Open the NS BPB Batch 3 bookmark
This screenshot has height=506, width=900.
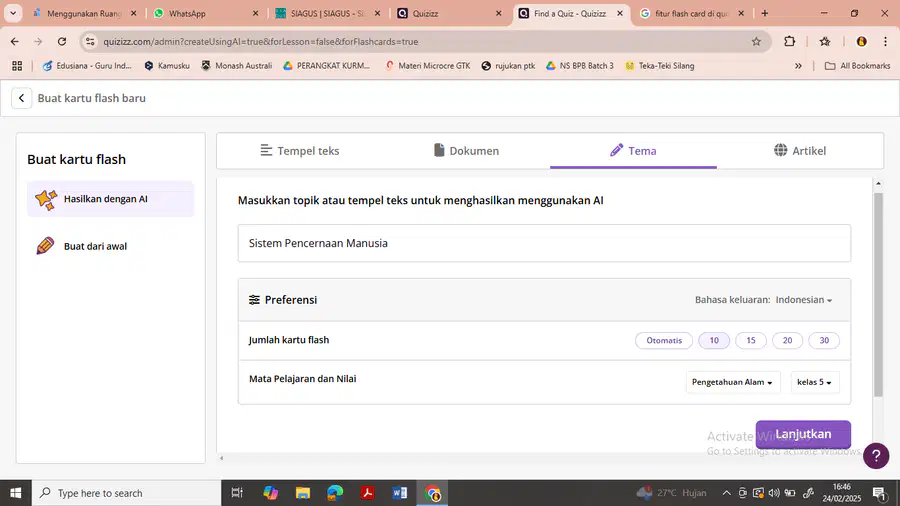pos(580,66)
